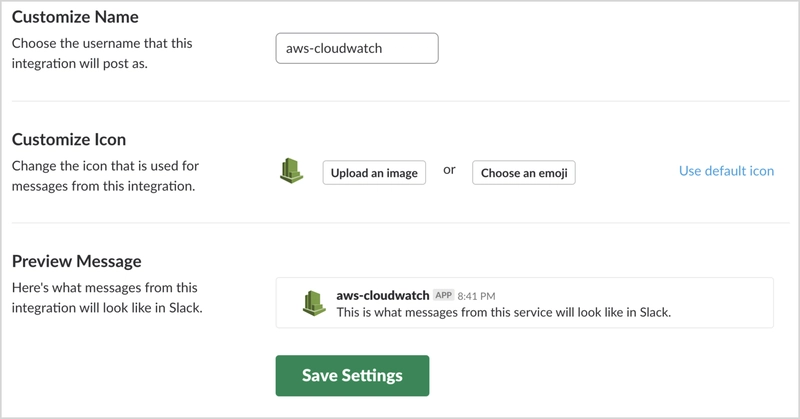This screenshot has width=800, height=419.
Task: Click the divider line below Customize Name section
Action: point(400,101)
